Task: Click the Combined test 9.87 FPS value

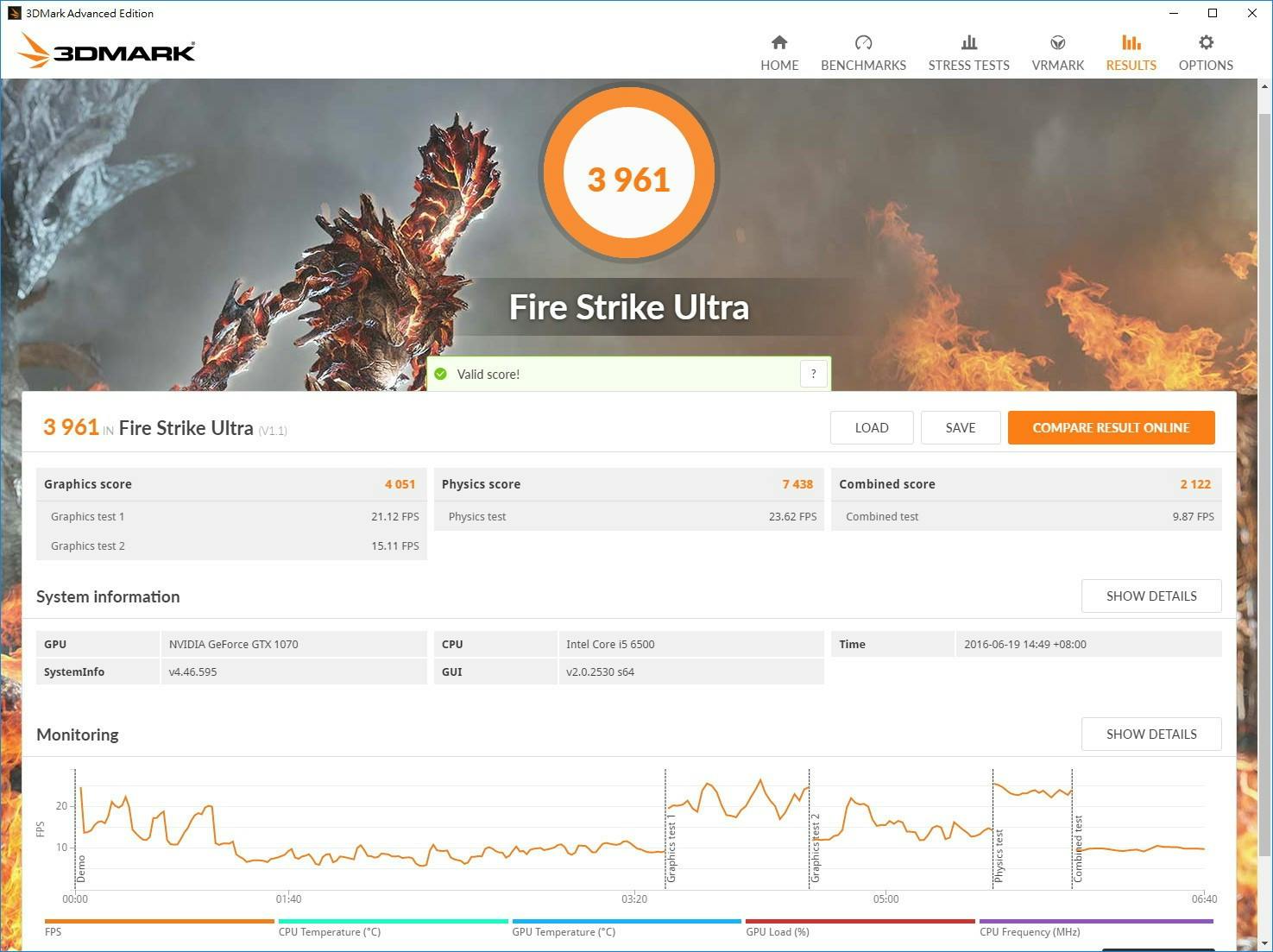Action: (x=1193, y=516)
